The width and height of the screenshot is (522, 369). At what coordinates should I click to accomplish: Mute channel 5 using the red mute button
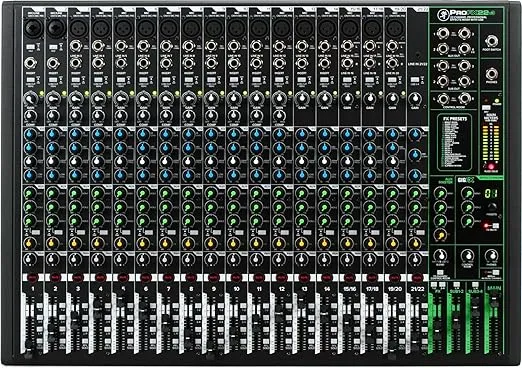123,277
